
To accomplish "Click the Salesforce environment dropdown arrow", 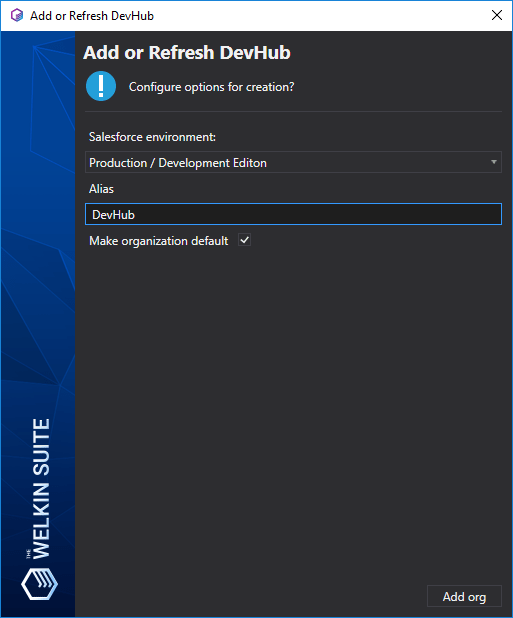I will tap(493, 162).
